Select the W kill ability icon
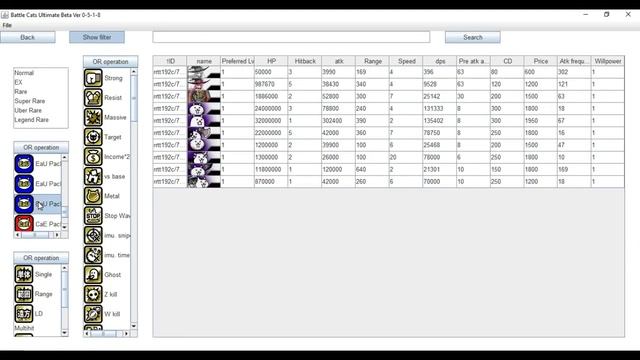 tap(93, 314)
